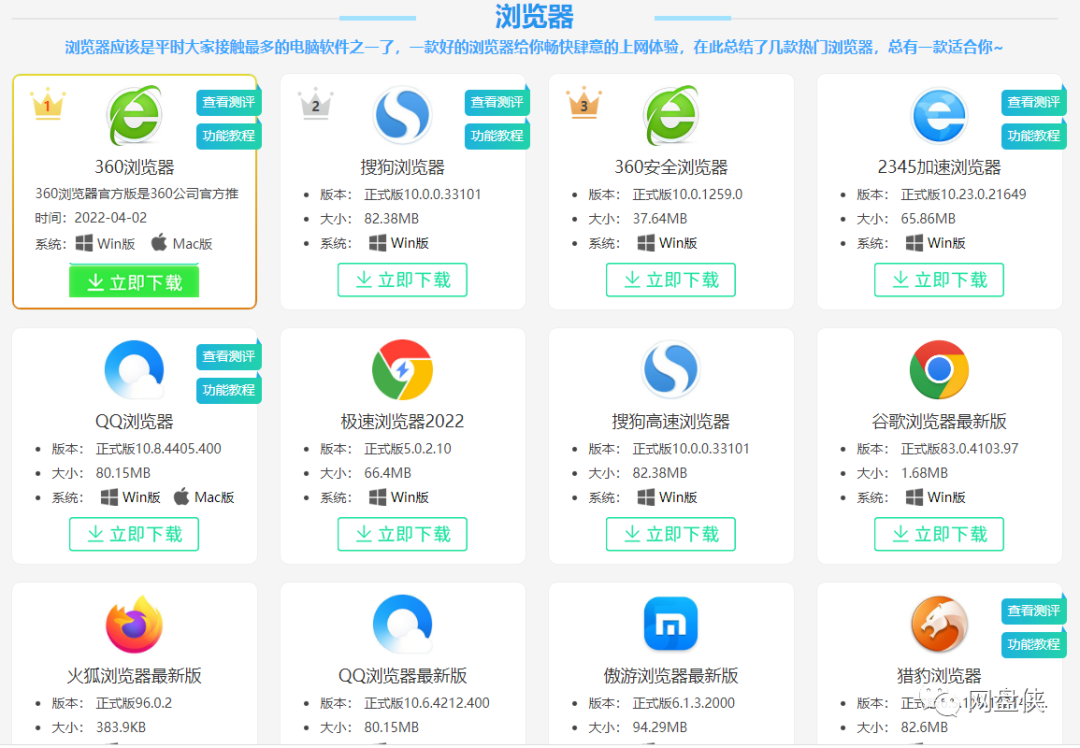Click the 搜狗浏览器 logo icon
Image resolution: width=1080 pixels, height=748 pixels.
[x=402, y=115]
